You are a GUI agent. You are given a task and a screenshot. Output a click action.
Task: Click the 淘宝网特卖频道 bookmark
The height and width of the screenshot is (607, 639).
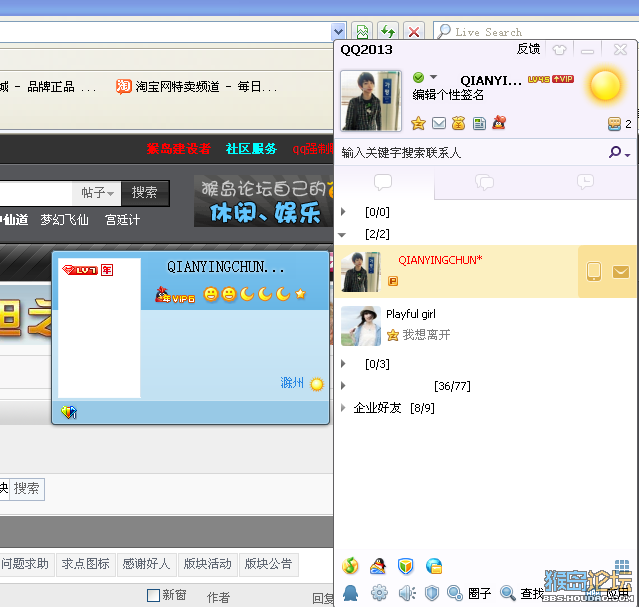point(197,86)
